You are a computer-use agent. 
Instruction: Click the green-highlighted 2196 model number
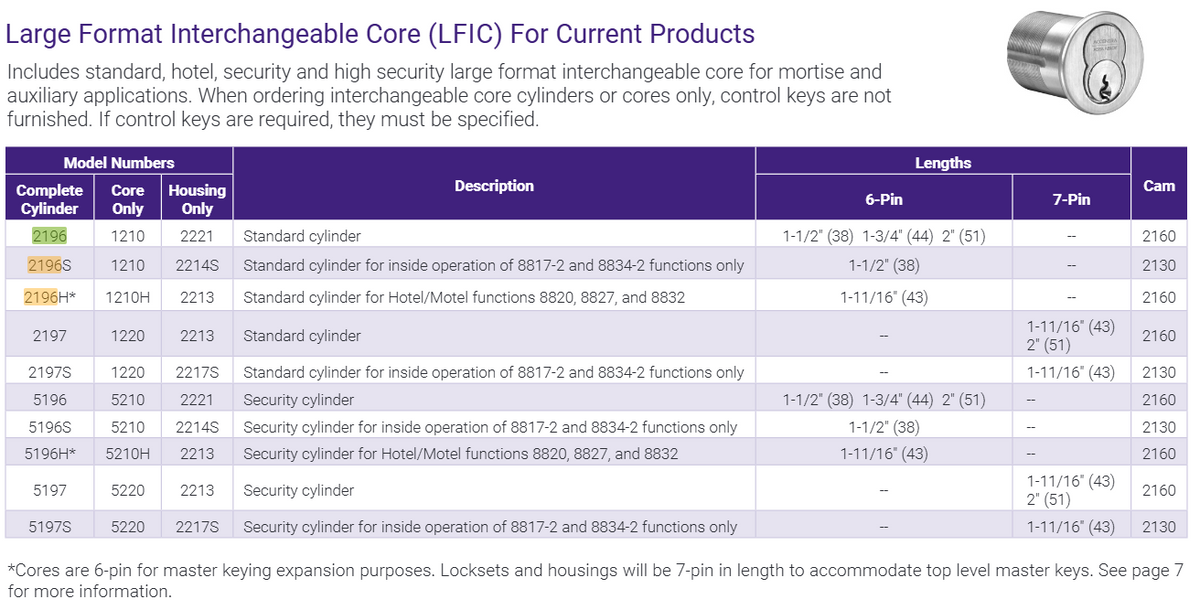(49, 237)
